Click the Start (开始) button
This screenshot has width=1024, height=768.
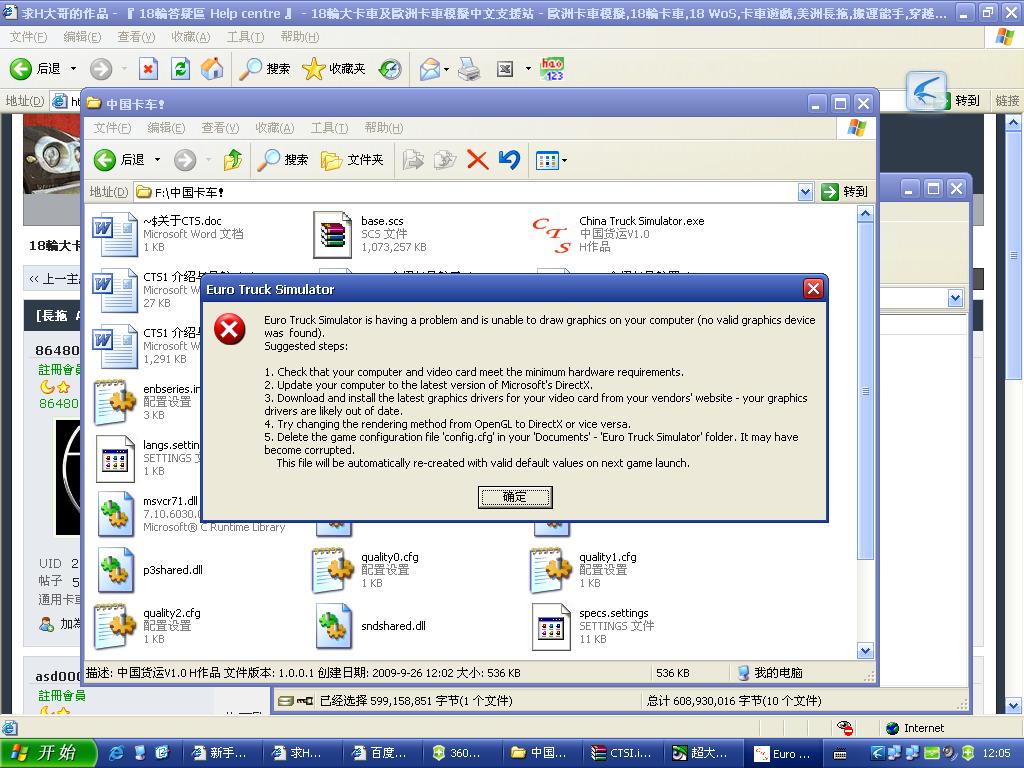pyautogui.click(x=47, y=753)
